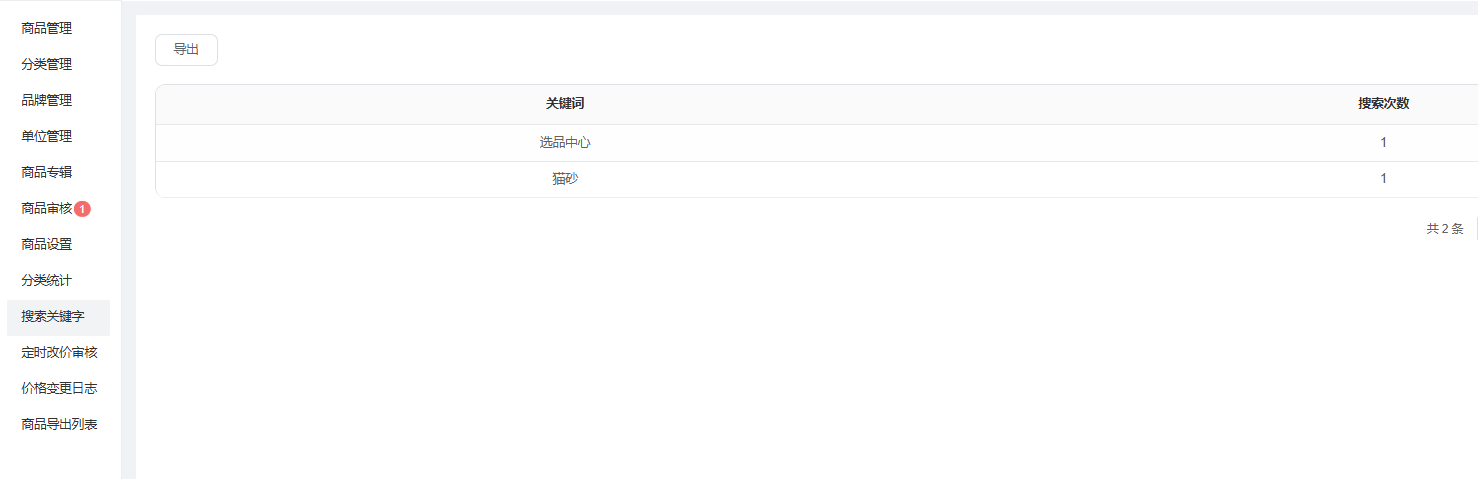Open the 商品审核 menu entry
The height and width of the screenshot is (479, 1478).
coord(47,208)
